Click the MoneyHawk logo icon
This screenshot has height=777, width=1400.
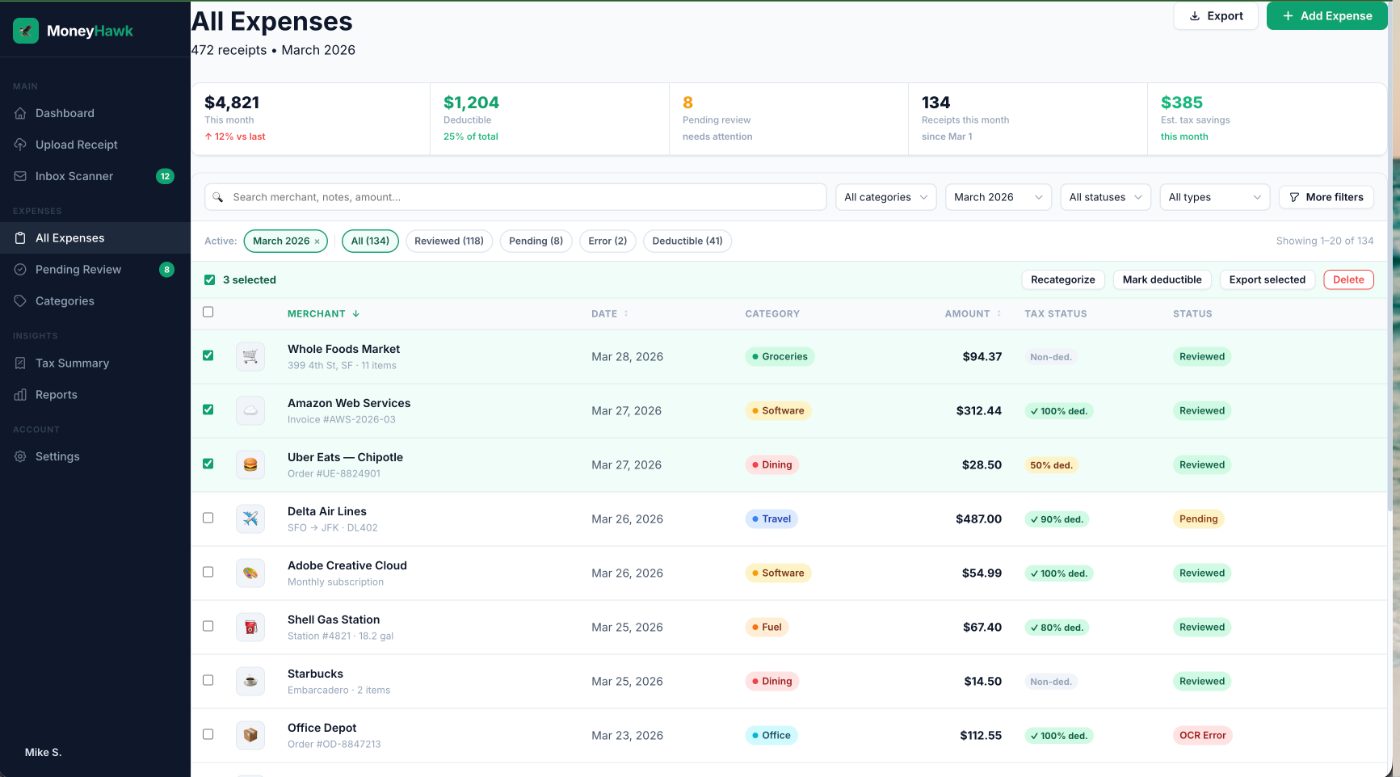pyautogui.click(x=26, y=31)
